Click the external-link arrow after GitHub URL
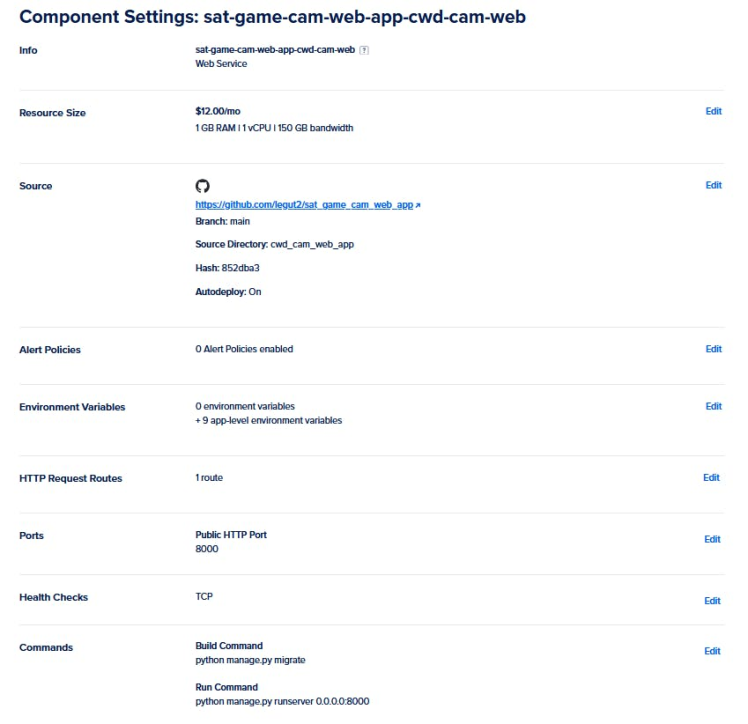 coord(418,205)
